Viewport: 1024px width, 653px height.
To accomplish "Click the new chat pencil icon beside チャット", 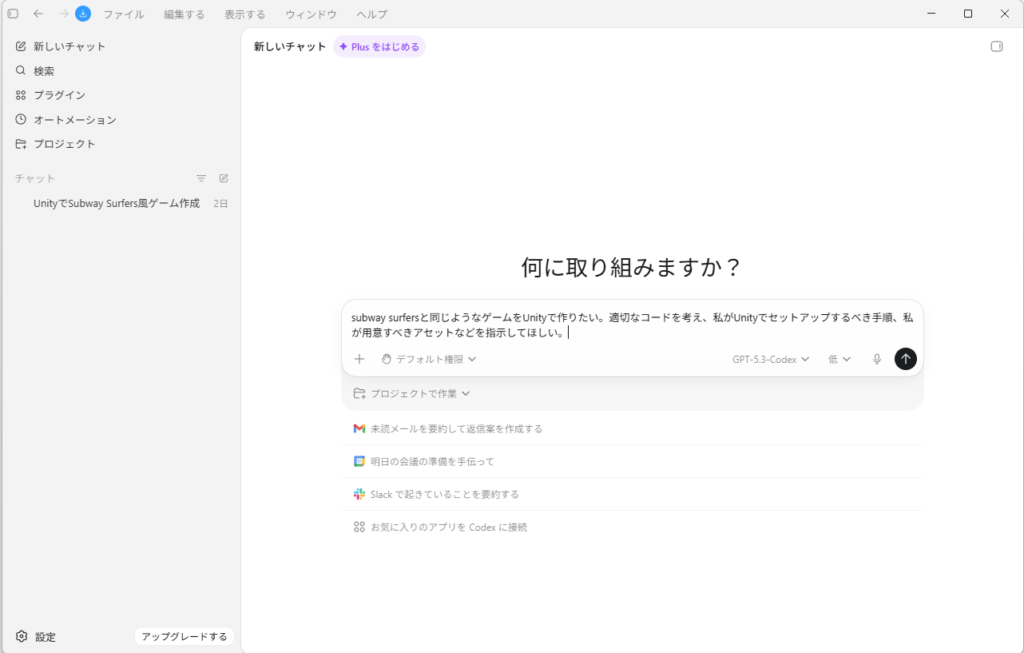I will (x=224, y=178).
